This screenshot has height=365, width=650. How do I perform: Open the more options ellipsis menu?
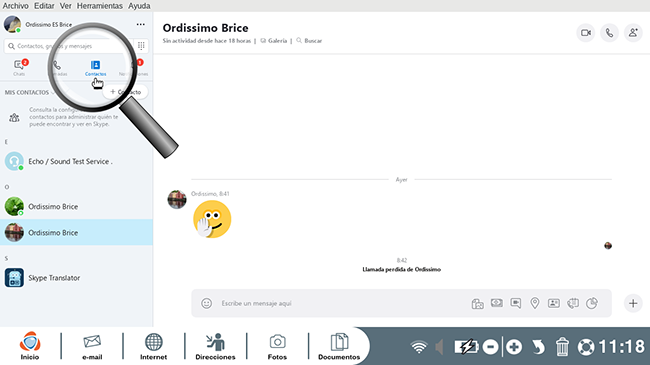click(141, 24)
